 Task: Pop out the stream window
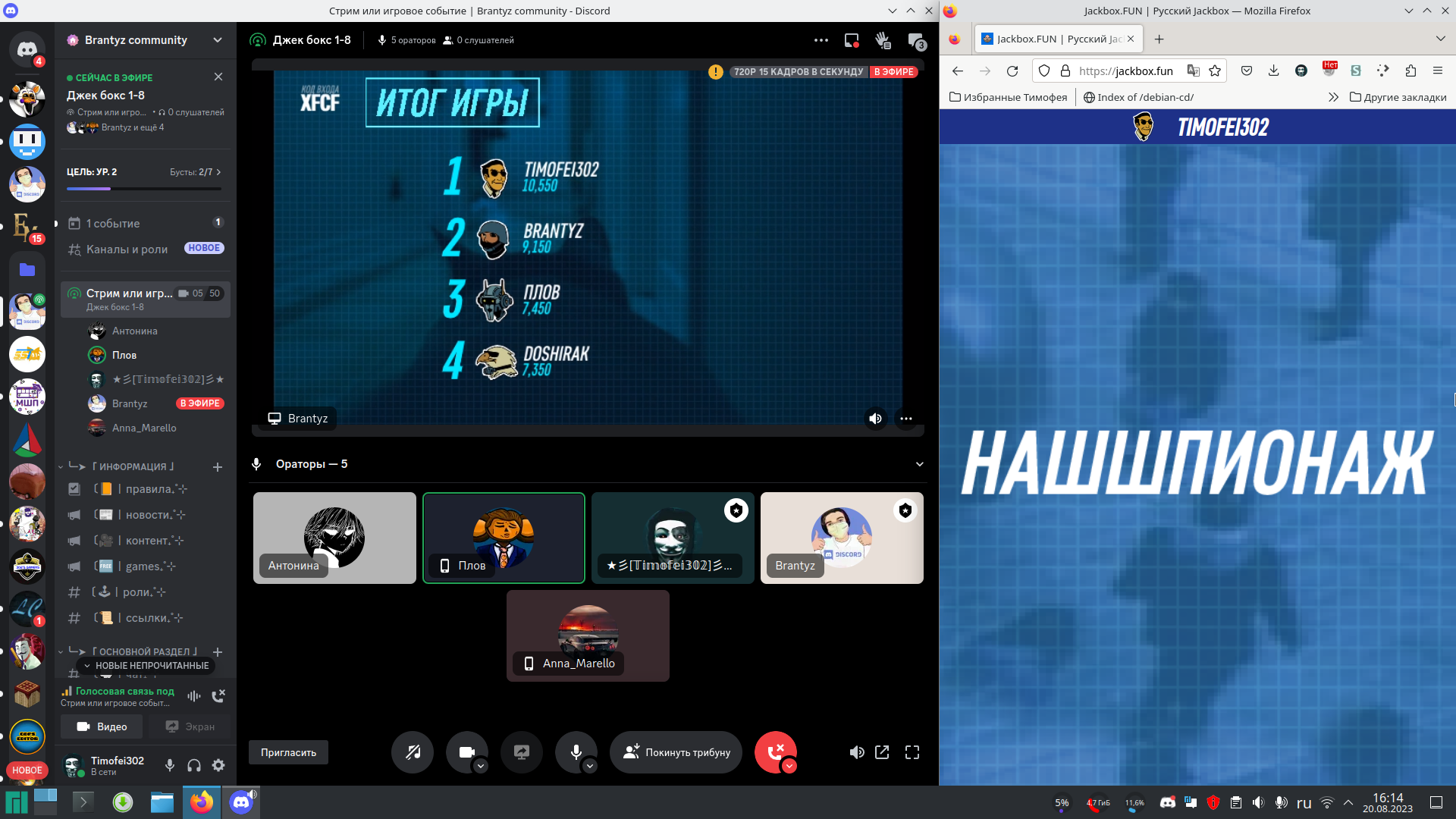882,752
